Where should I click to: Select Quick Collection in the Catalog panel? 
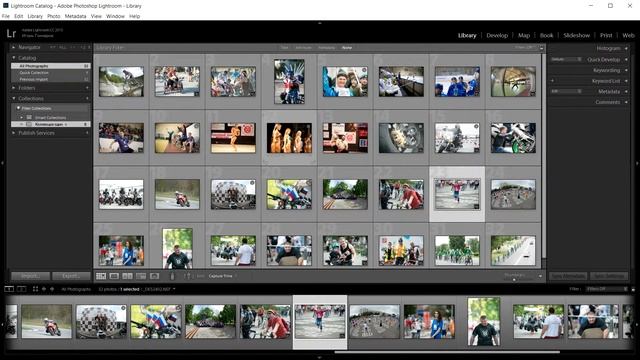tap(51, 73)
